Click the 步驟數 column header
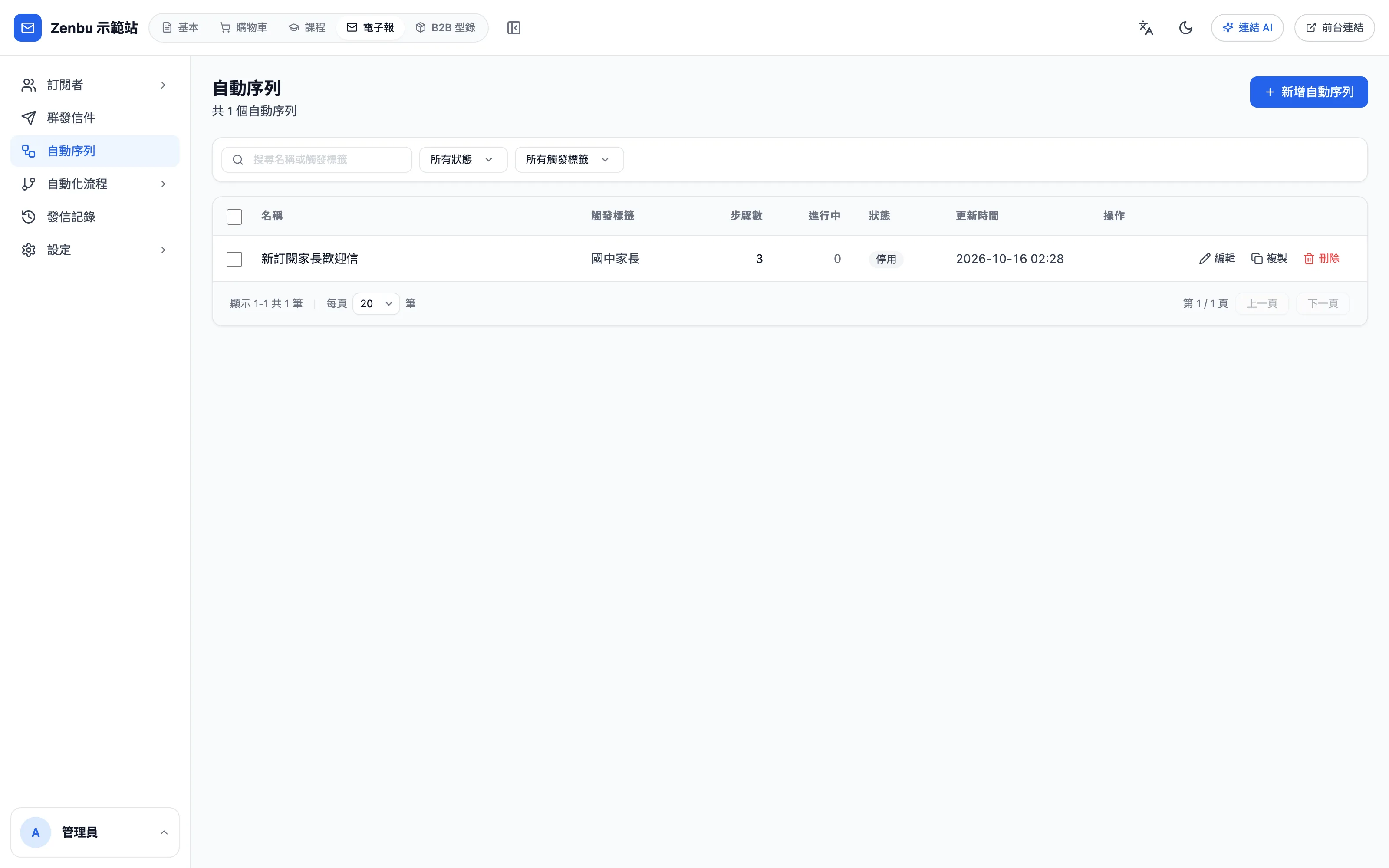This screenshot has height=868, width=1389. click(746, 216)
